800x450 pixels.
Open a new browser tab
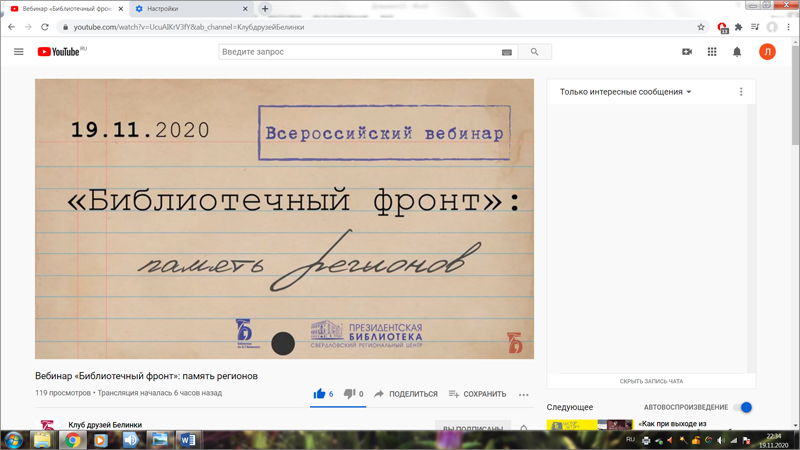265,9
